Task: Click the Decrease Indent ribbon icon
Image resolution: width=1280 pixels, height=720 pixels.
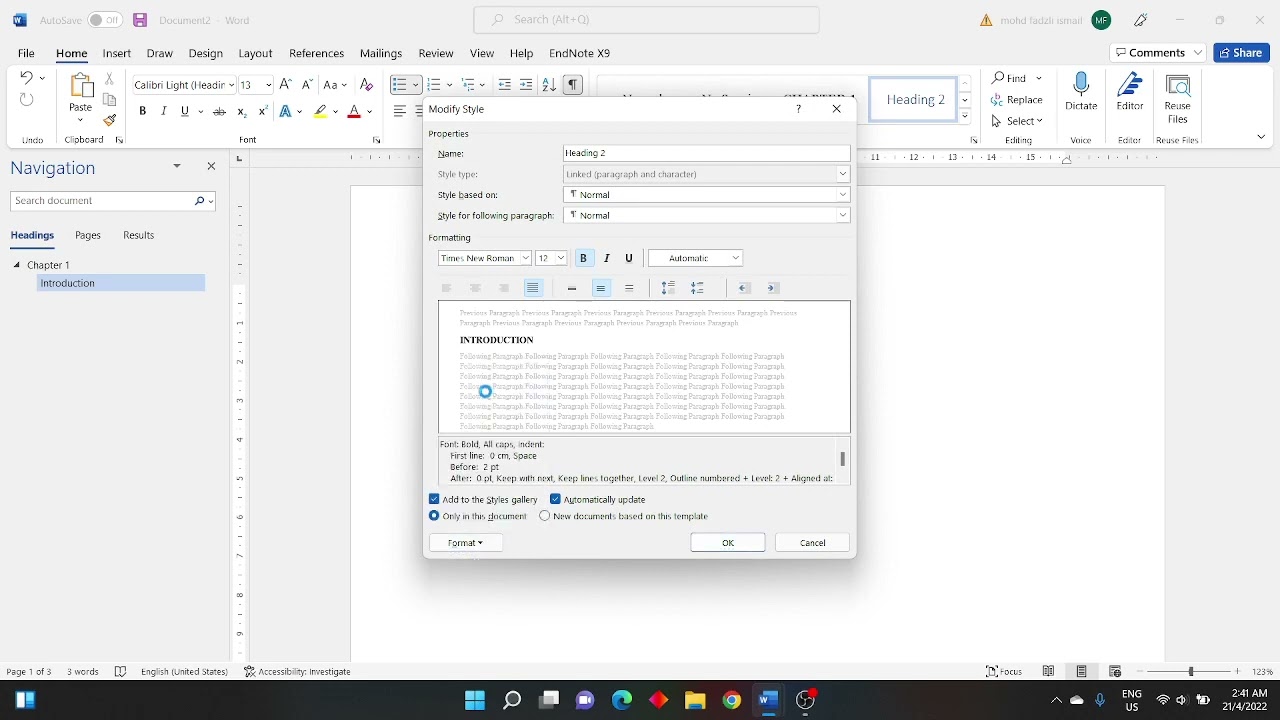Action: point(505,85)
